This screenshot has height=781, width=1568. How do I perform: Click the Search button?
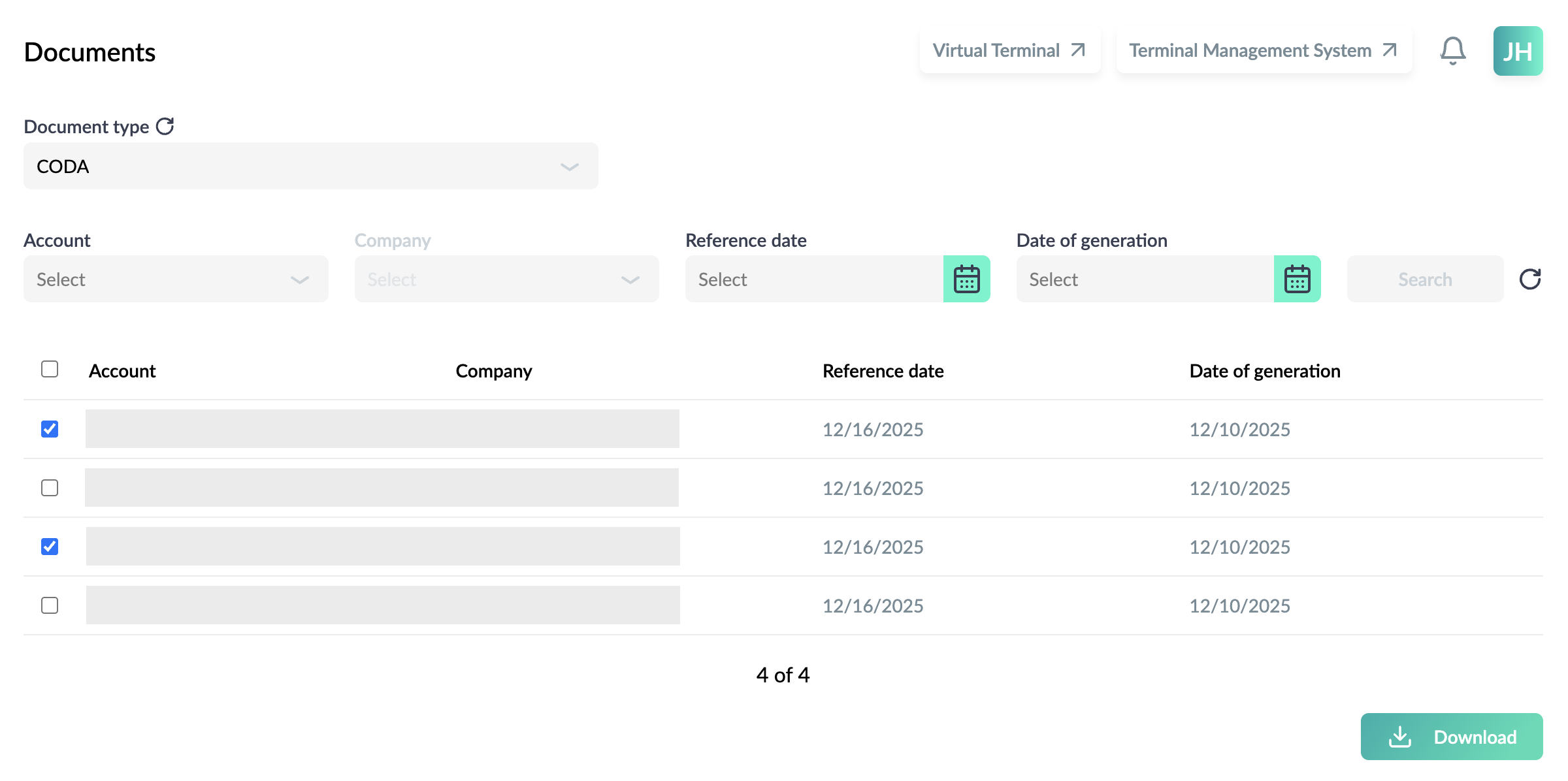coord(1426,279)
